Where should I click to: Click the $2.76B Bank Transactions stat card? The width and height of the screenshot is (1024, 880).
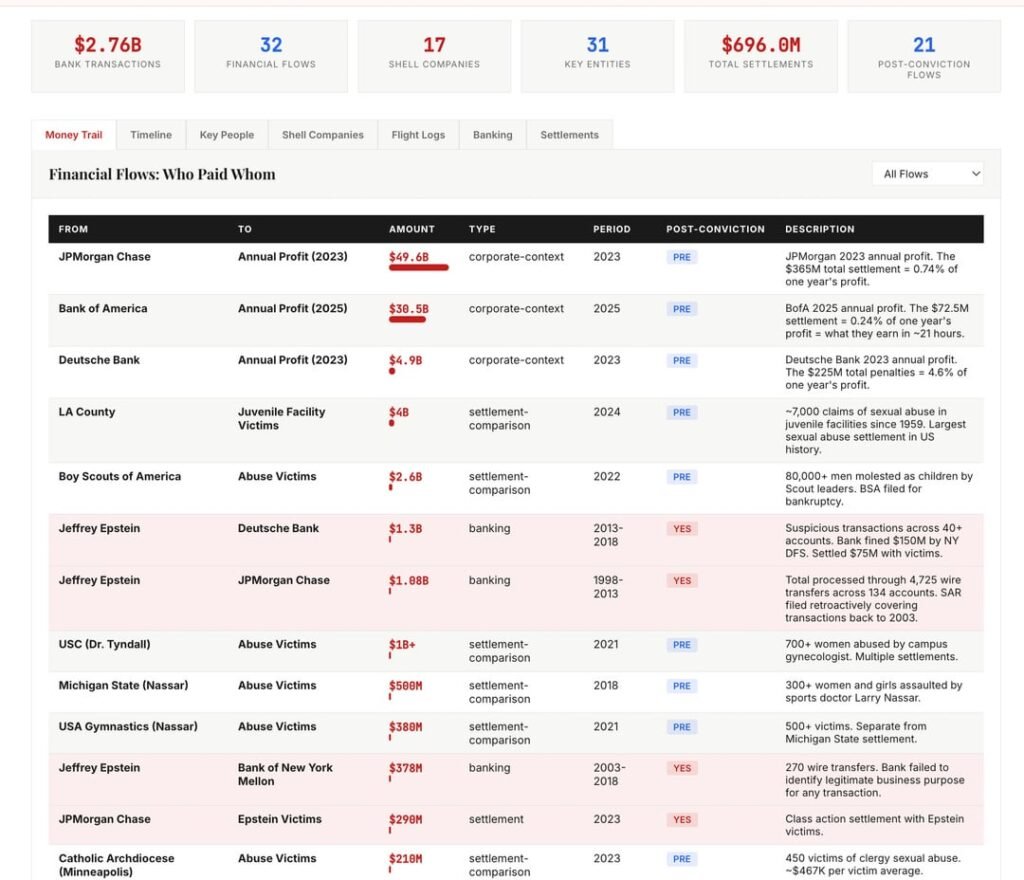click(x=108, y=56)
